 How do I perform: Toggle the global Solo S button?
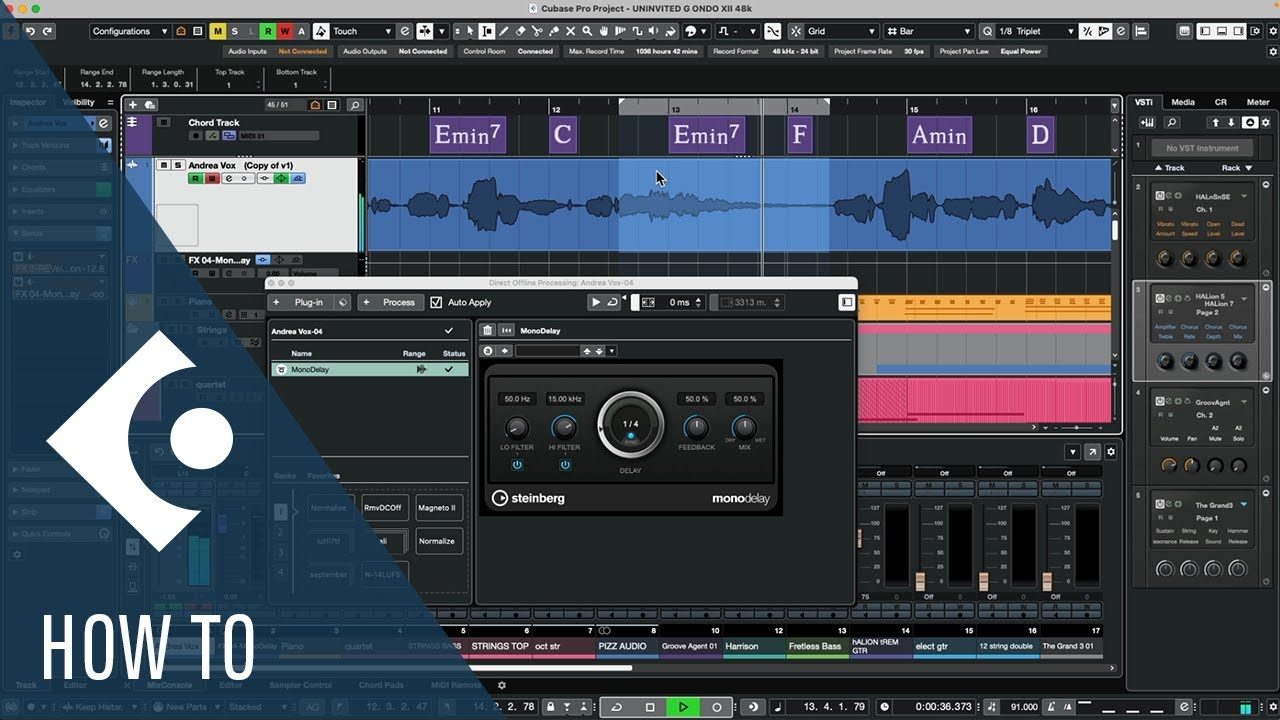pos(235,31)
